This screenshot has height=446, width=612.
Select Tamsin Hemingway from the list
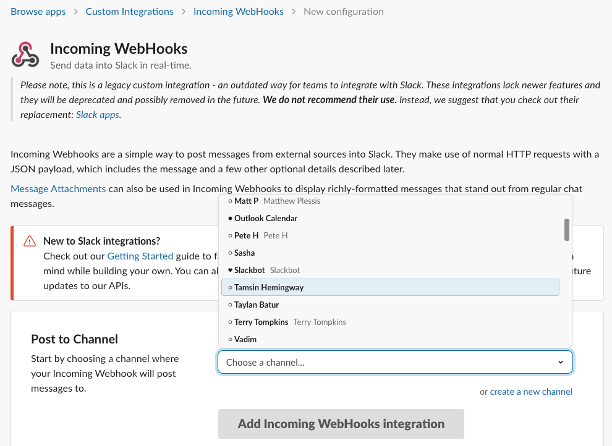[x=390, y=287]
